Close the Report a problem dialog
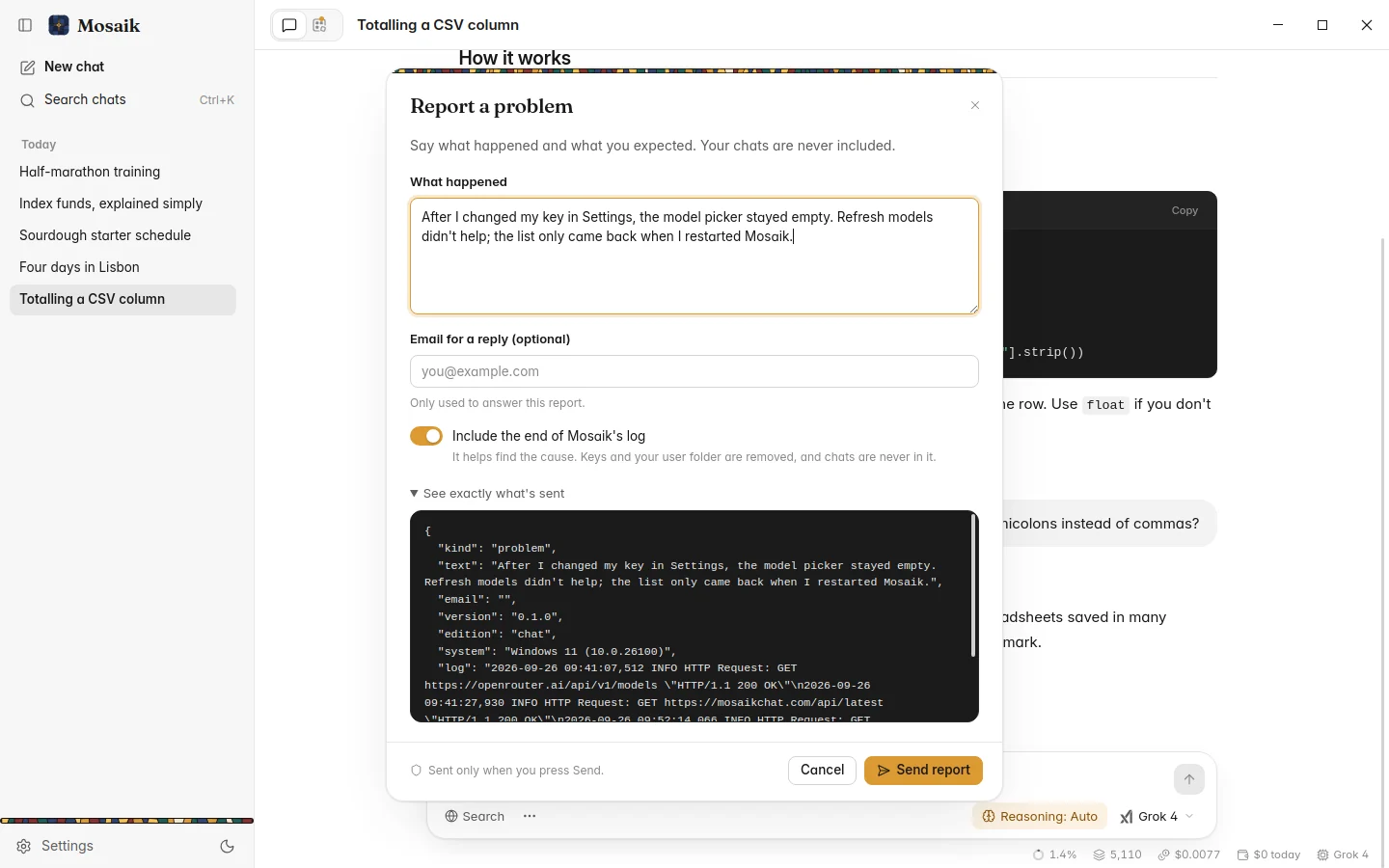1389x868 pixels. tap(975, 105)
